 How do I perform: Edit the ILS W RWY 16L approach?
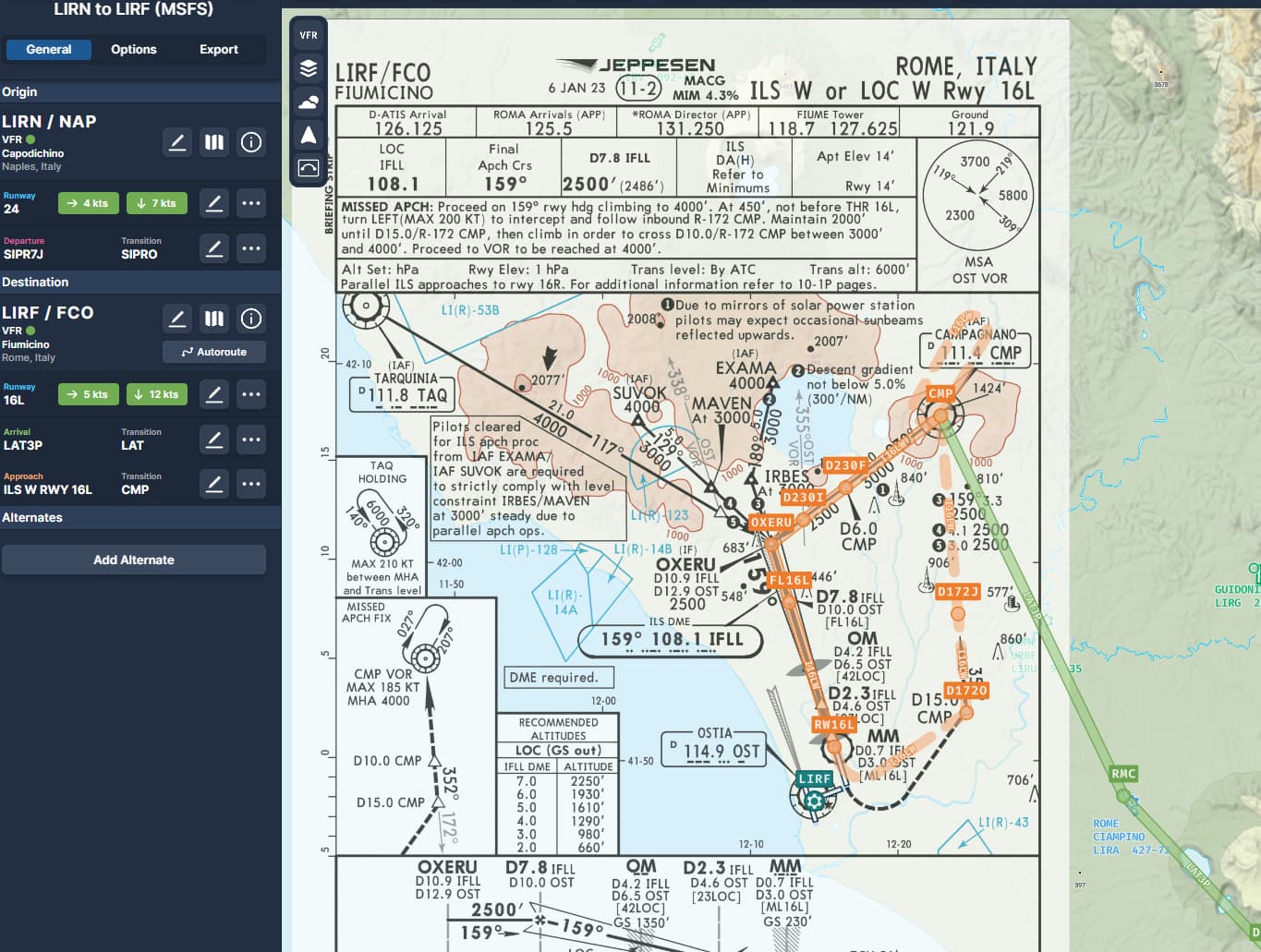click(214, 484)
